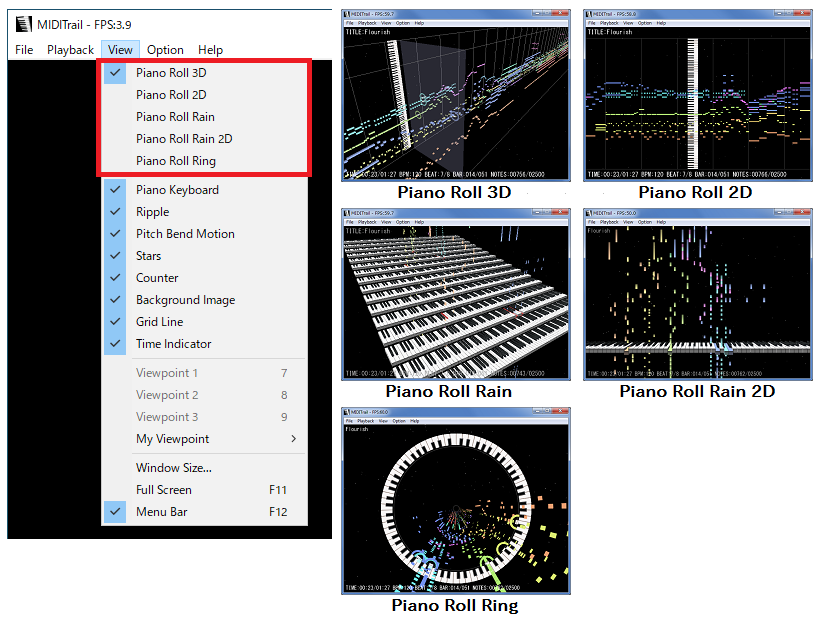820x624 pixels.
Task: Click the 'Piano Roll Rain' caption text
Action: (x=449, y=391)
